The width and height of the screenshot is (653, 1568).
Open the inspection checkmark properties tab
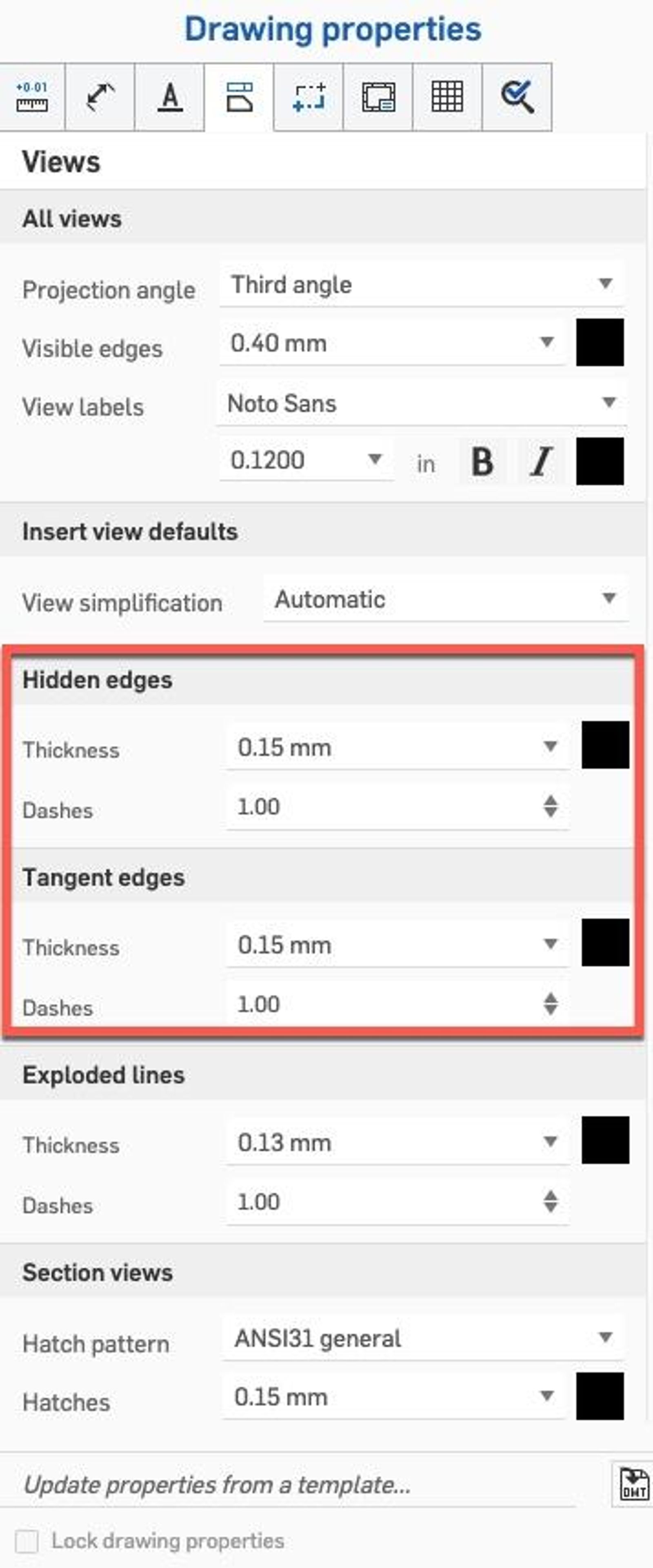(517, 97)
